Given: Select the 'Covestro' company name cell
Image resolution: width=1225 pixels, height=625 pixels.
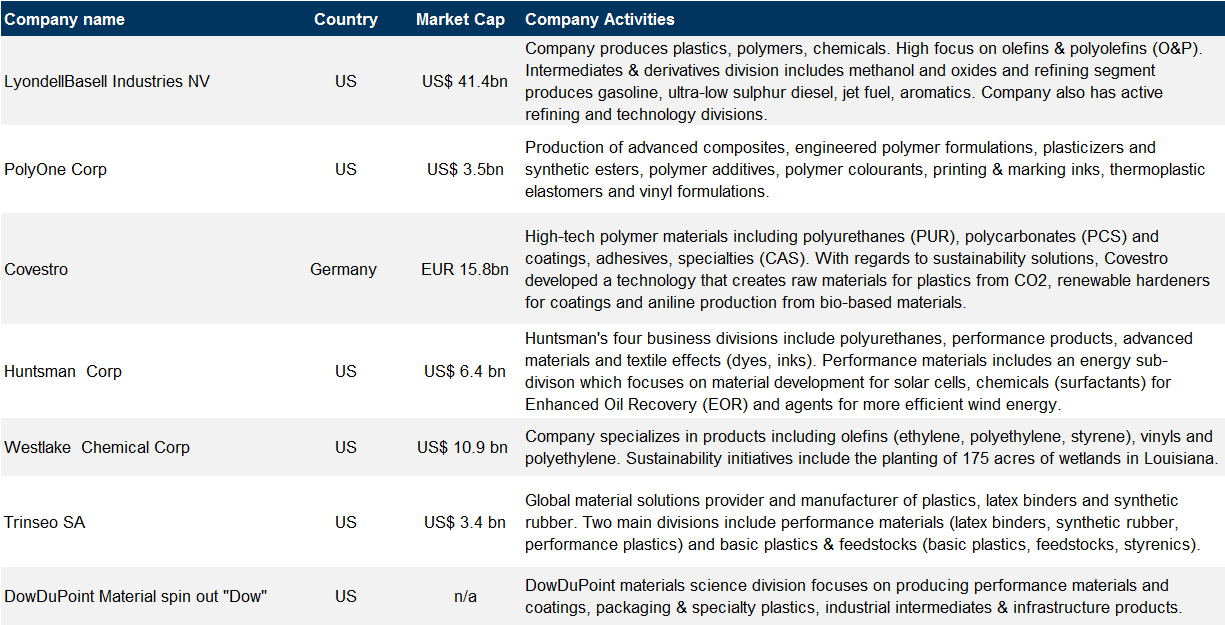Looking at the screenshot, I should (x=36, y=269).
